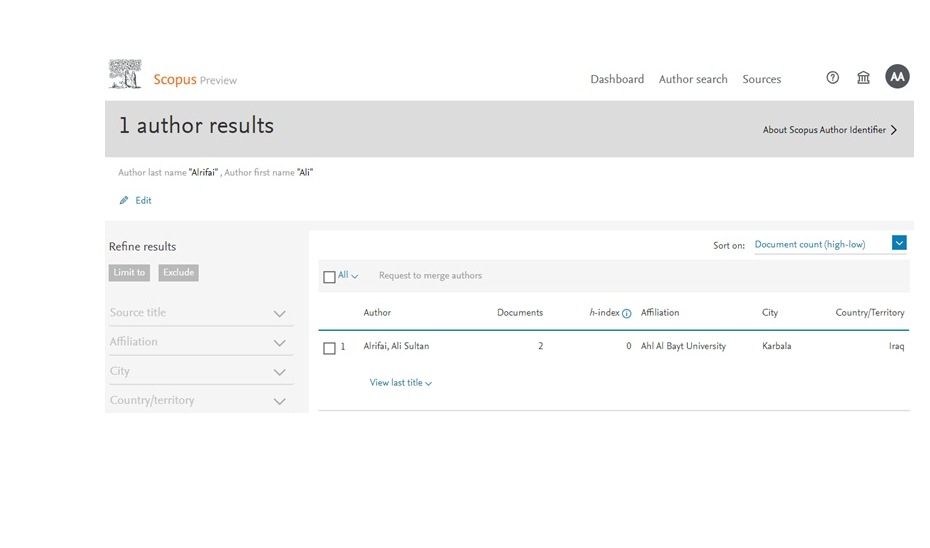Open the AA user account avatar
Image resolution: width=930 pixels, height=548 pixels.
pos(897,77)
